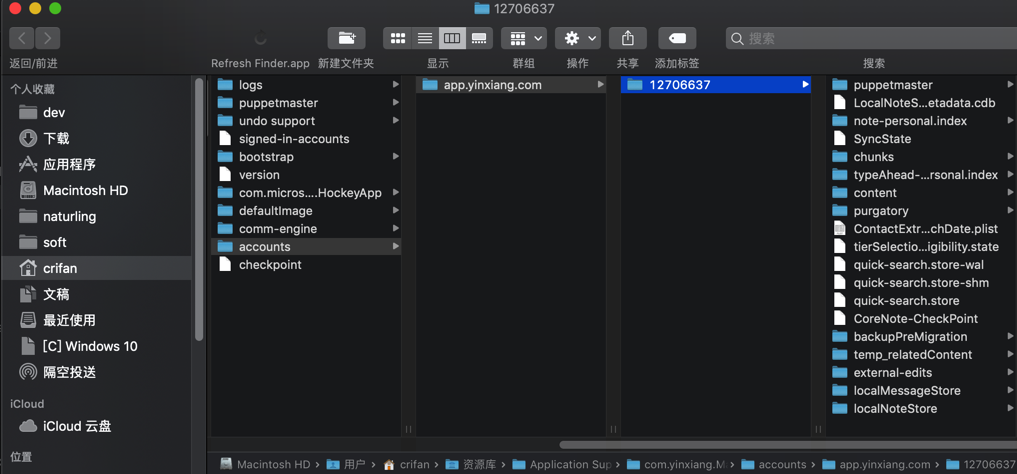Expand arrow next to accounts folder

pyautogui.click(x=396, y=246)
